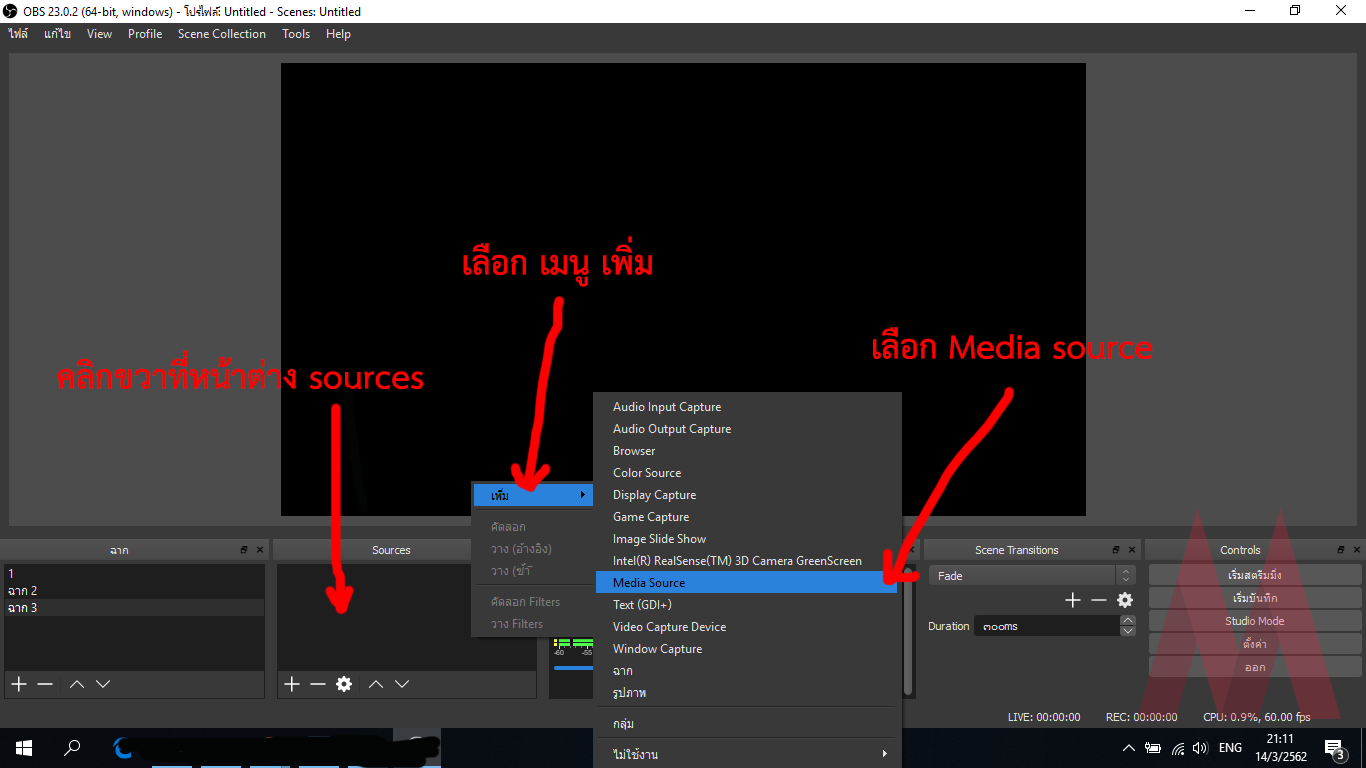The image size is (1366, 768).
Task: Select Display Capture source
Action: 746,495
